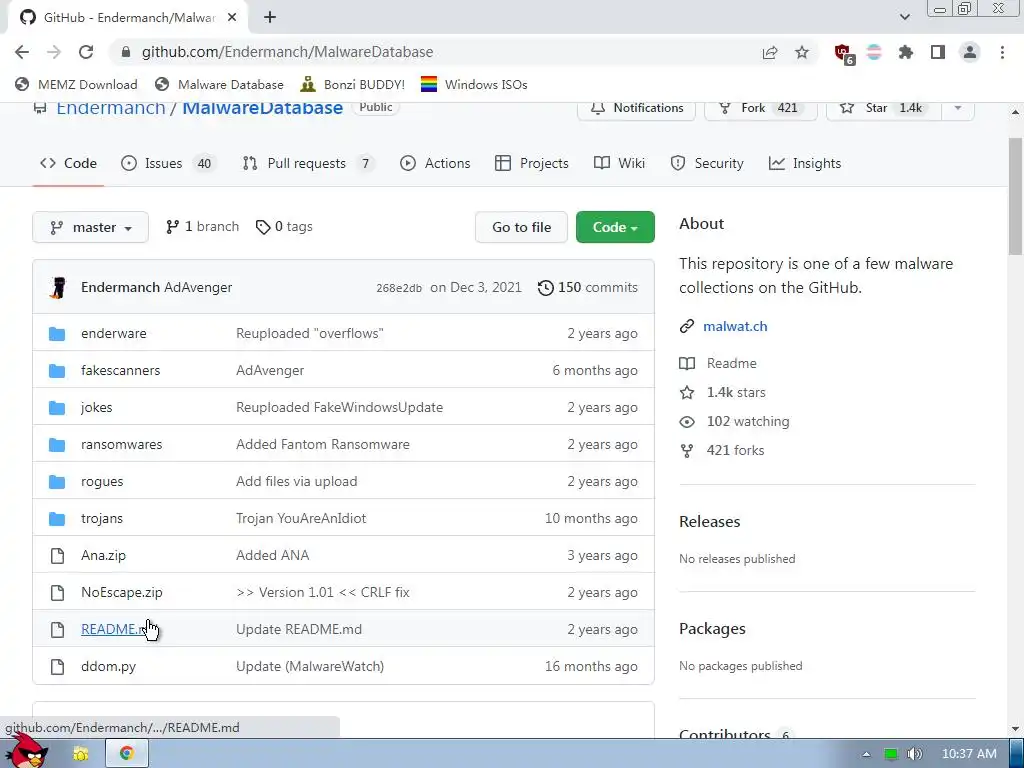Click the MalwareDatabase repository name
Screen dimensions: 1024x768
263,108
